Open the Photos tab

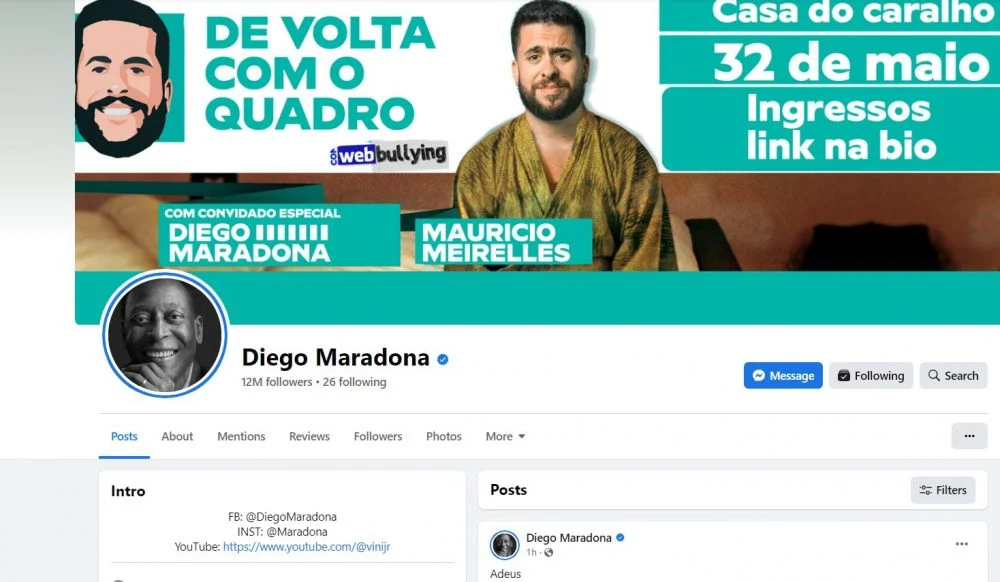click(443, 436)
